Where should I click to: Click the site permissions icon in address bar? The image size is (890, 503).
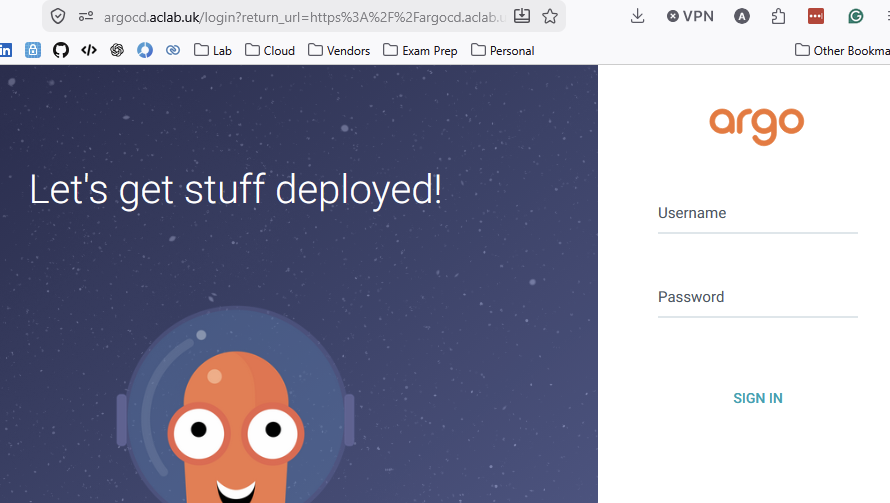tap(86, 16)
